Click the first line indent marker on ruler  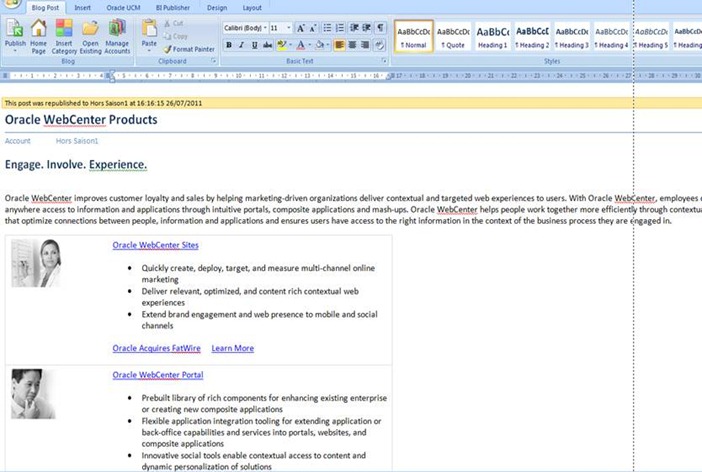[111, 72]
